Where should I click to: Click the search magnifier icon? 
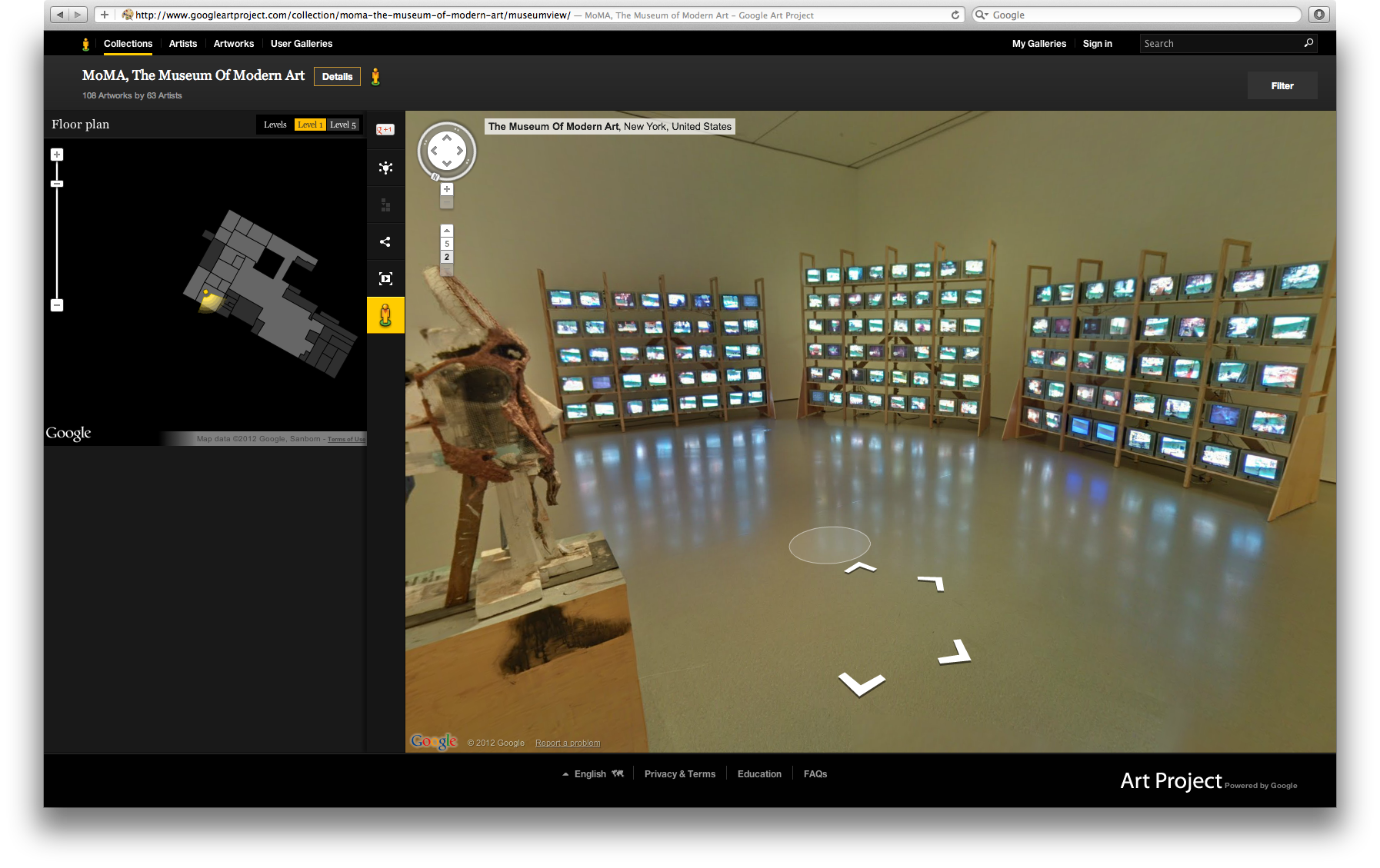(1308, 43)
